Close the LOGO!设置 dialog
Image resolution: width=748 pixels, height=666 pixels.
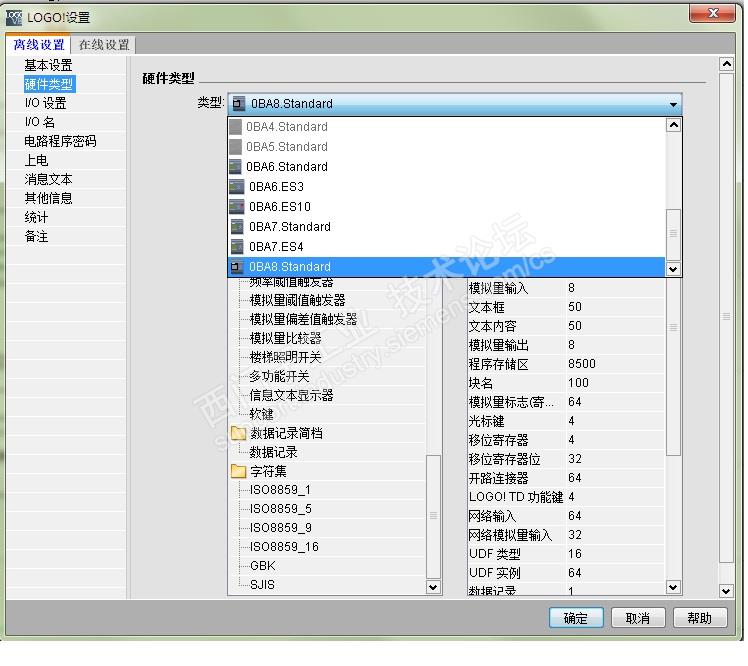click(713, 13)
